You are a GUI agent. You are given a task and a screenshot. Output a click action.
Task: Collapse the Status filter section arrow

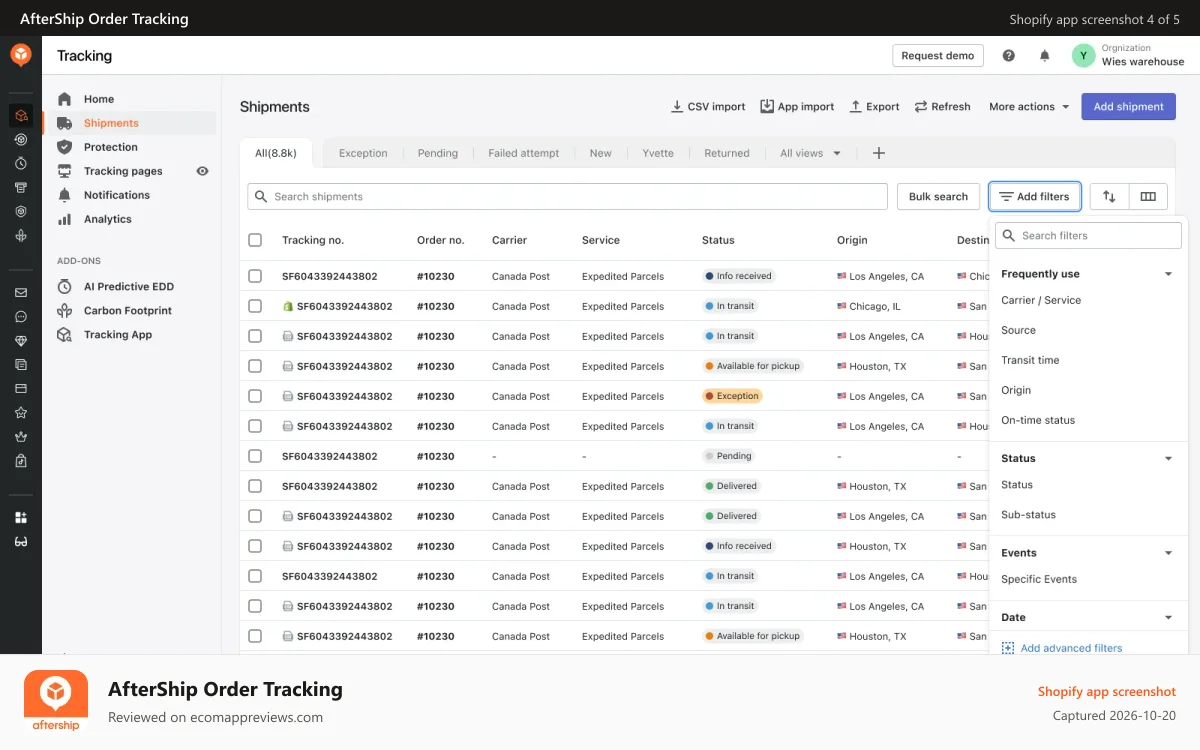pos(1168,459)
